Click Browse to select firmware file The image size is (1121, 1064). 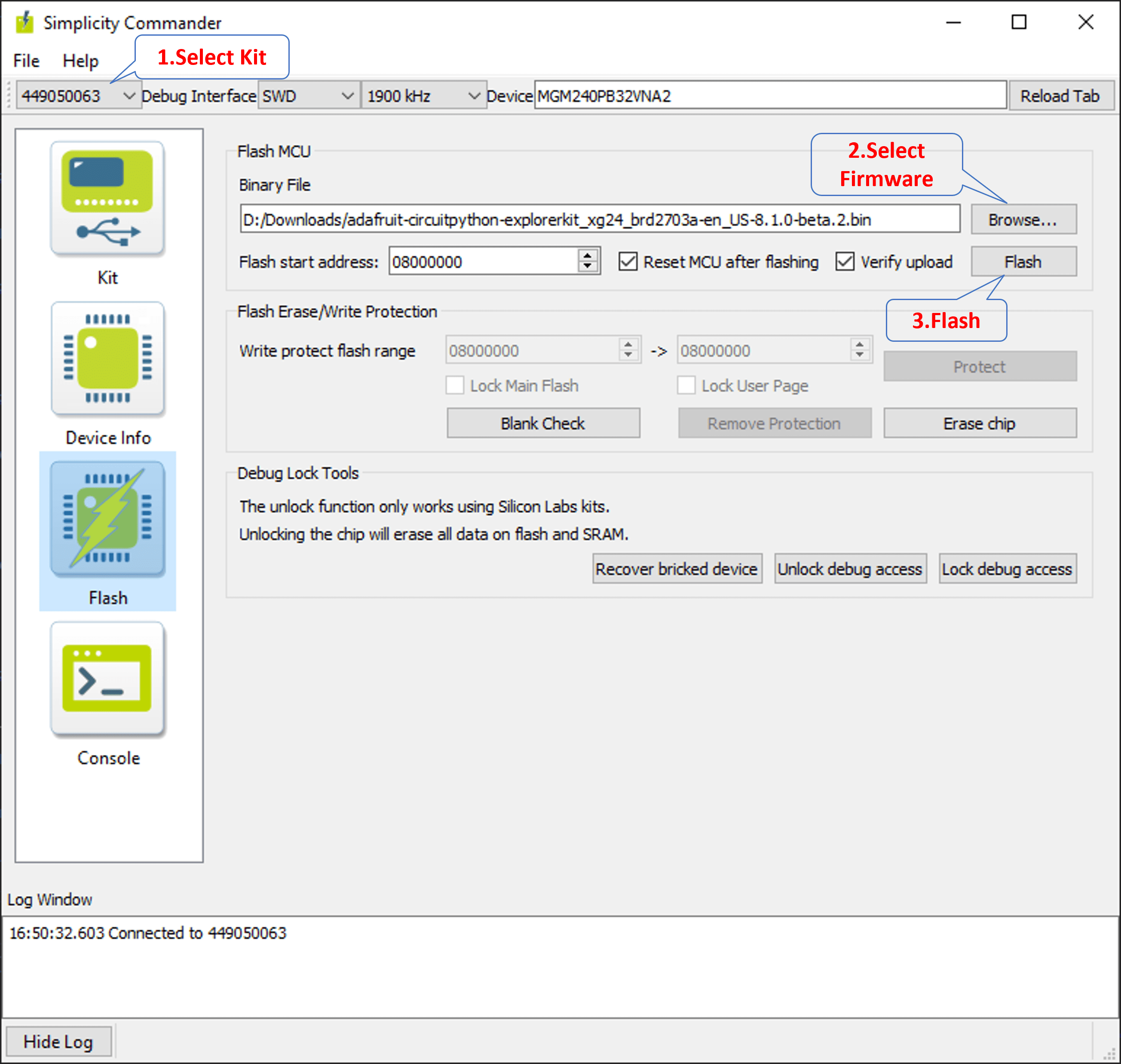click(x=1023, y=219)
